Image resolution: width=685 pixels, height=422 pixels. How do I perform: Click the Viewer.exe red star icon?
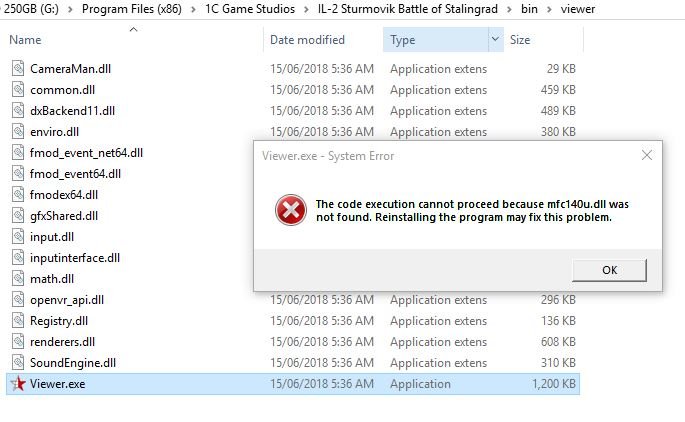point(17,384)
